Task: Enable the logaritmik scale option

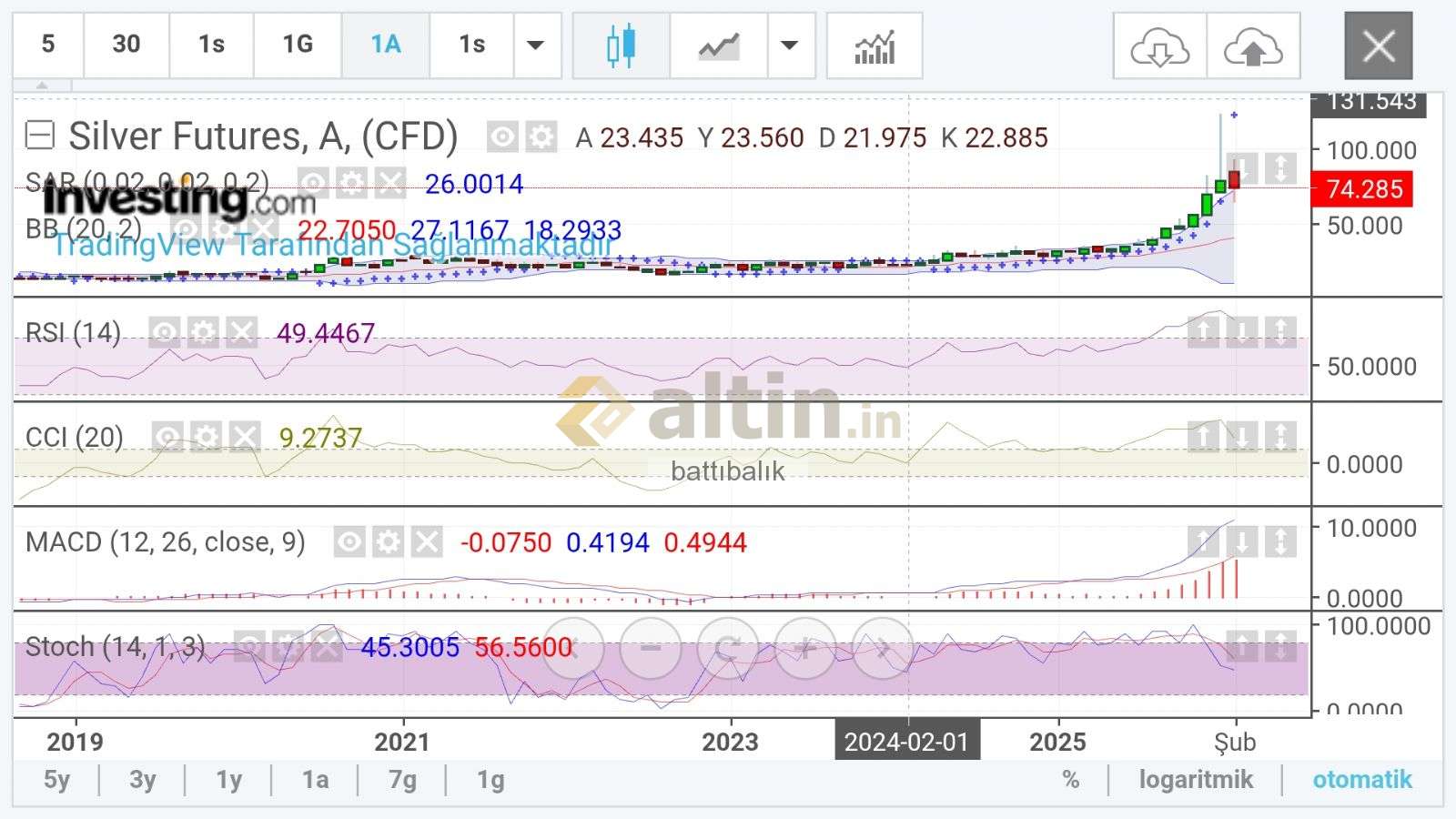Action: [x=1196, y=780]
